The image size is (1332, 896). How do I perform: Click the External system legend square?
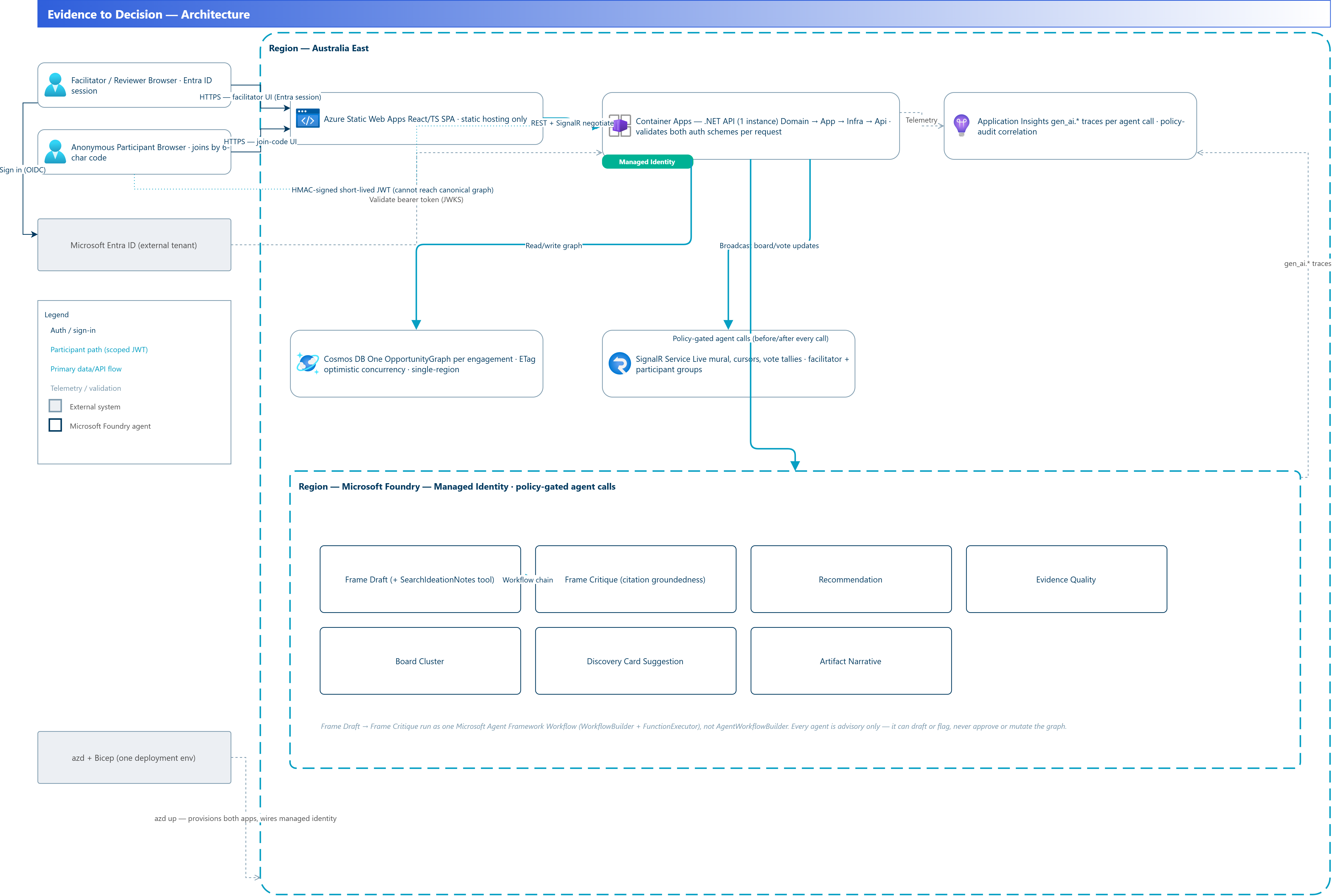point(55,406)
